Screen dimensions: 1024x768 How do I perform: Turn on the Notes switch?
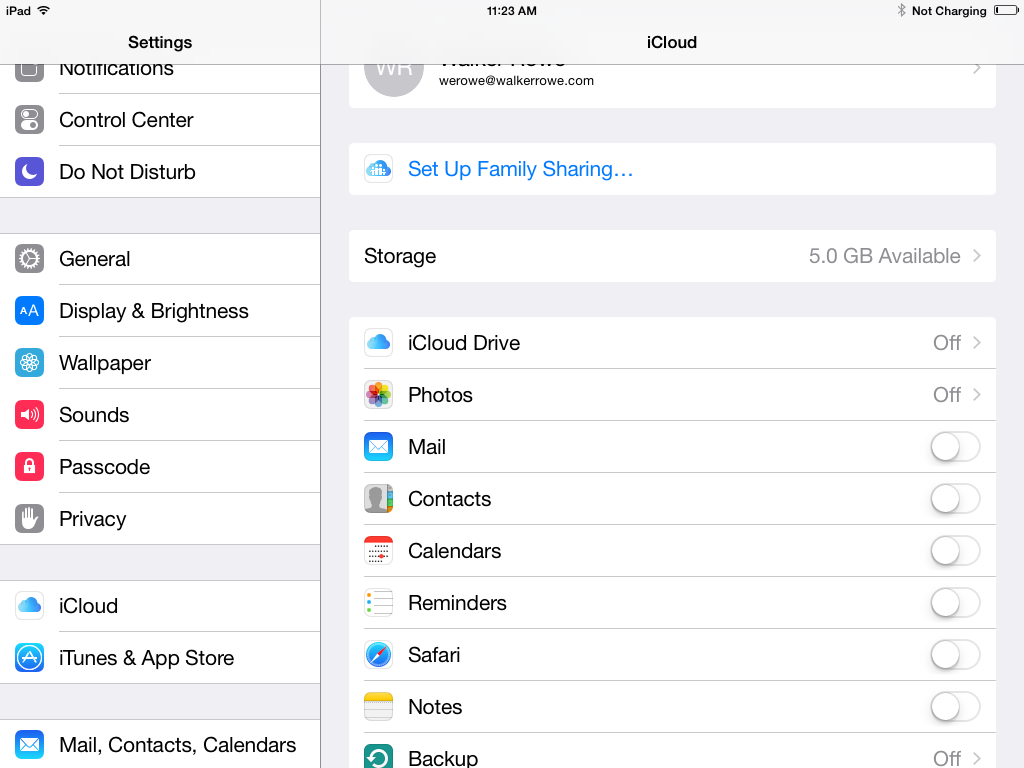[x=955, y=707]
